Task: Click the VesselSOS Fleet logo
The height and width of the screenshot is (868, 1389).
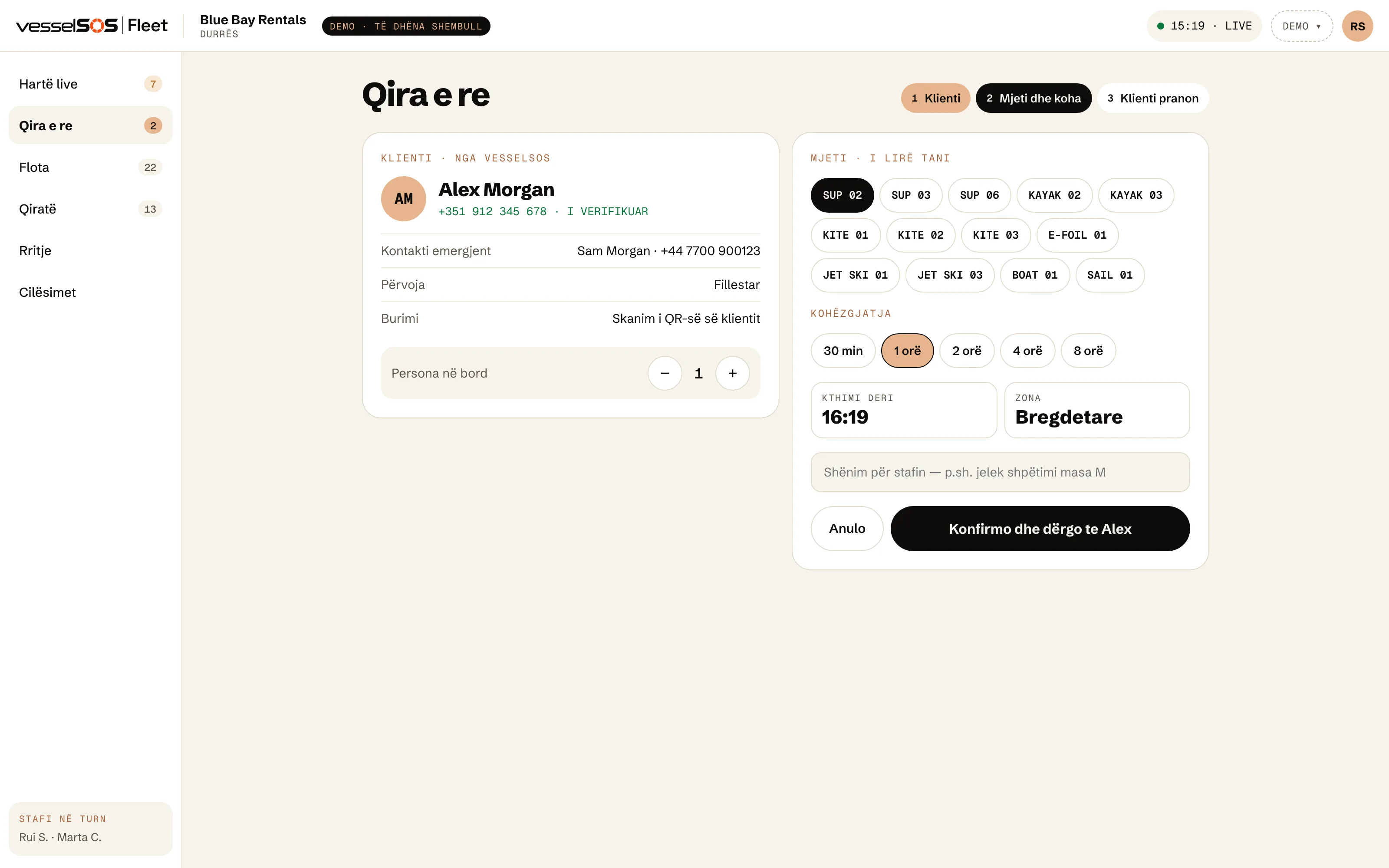Action: tap(92, 26)
